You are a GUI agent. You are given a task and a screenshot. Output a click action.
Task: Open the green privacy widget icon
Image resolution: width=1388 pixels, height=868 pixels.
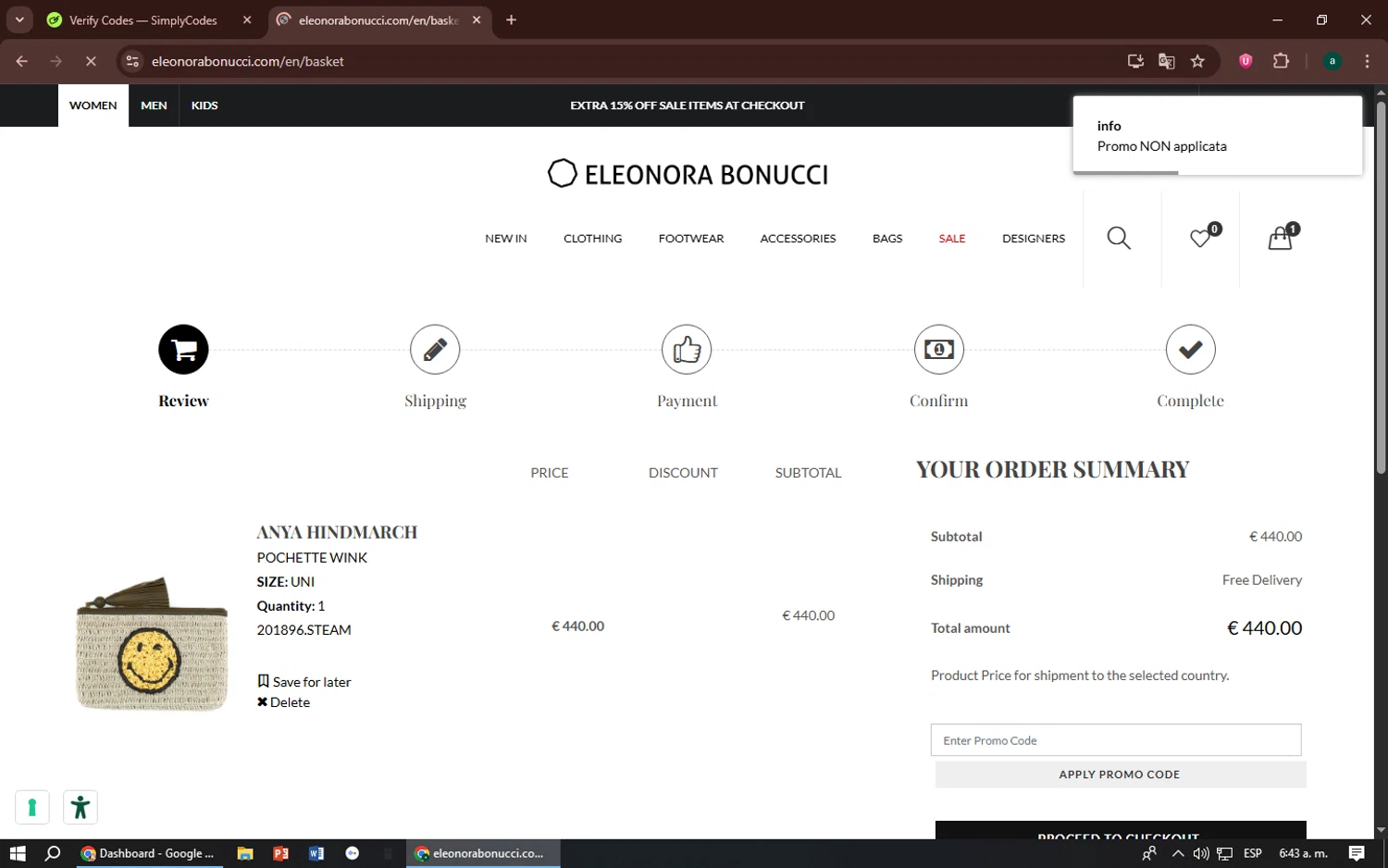[32, 807]
